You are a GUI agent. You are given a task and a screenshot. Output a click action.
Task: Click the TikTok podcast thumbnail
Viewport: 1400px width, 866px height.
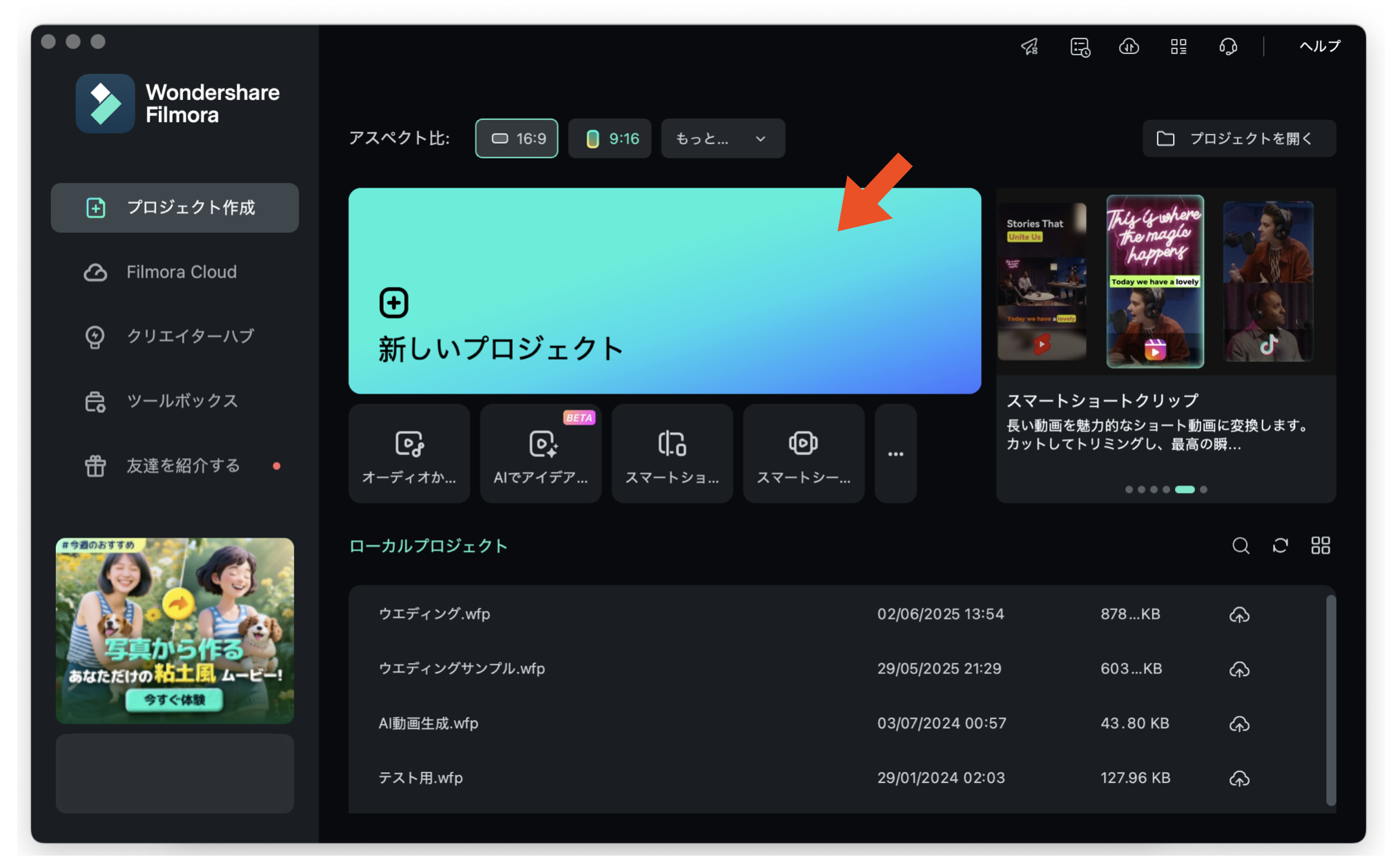tap(1268, 281)
